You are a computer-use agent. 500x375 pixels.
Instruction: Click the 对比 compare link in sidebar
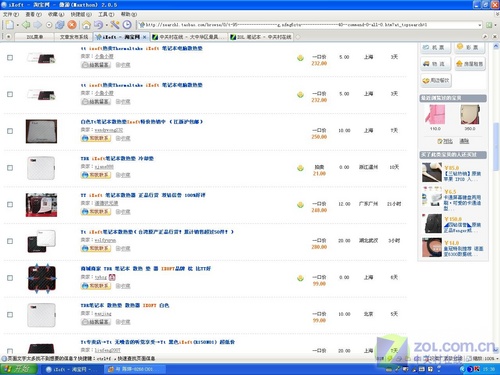coord(445,141)
